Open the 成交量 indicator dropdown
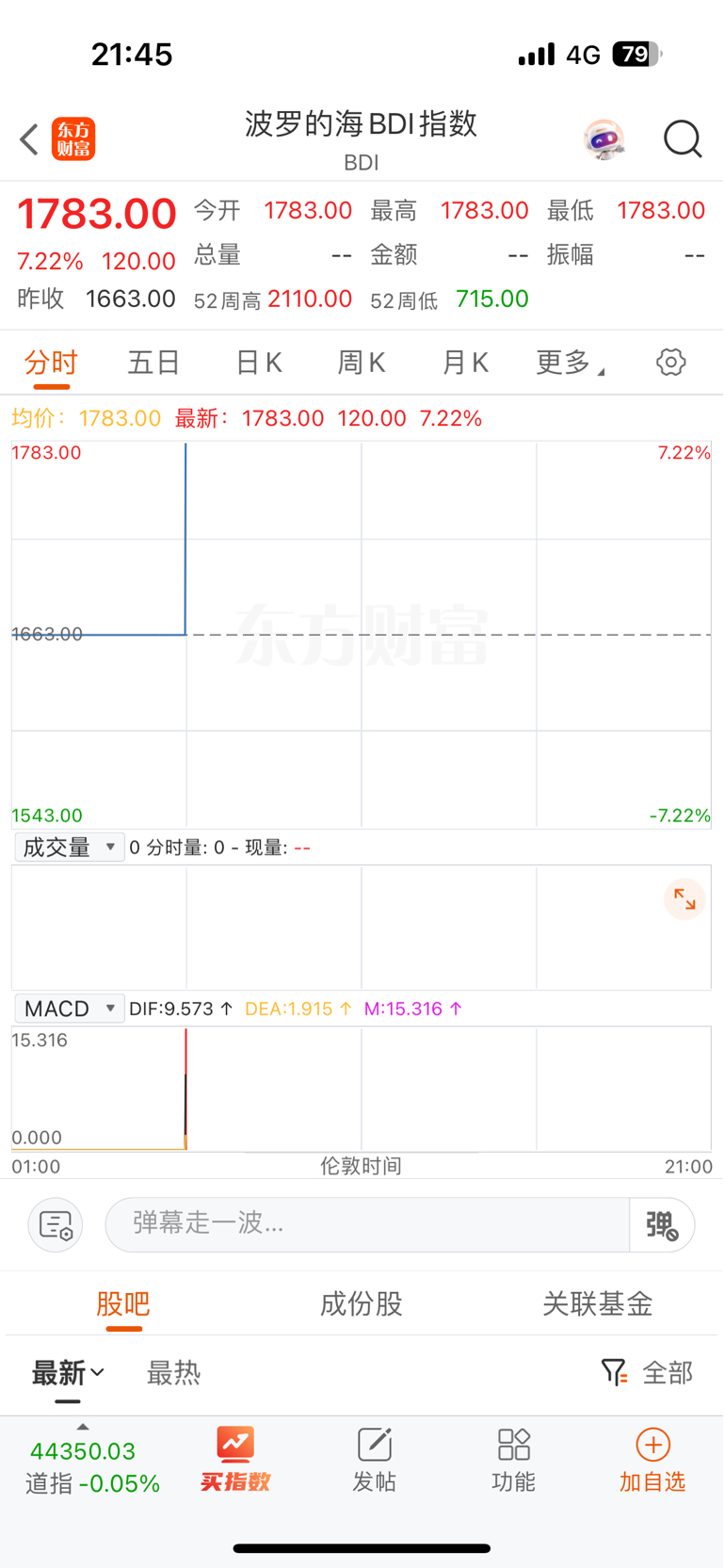The width and height of the screenshot is (724, 1568). click(x=70, y=848)
